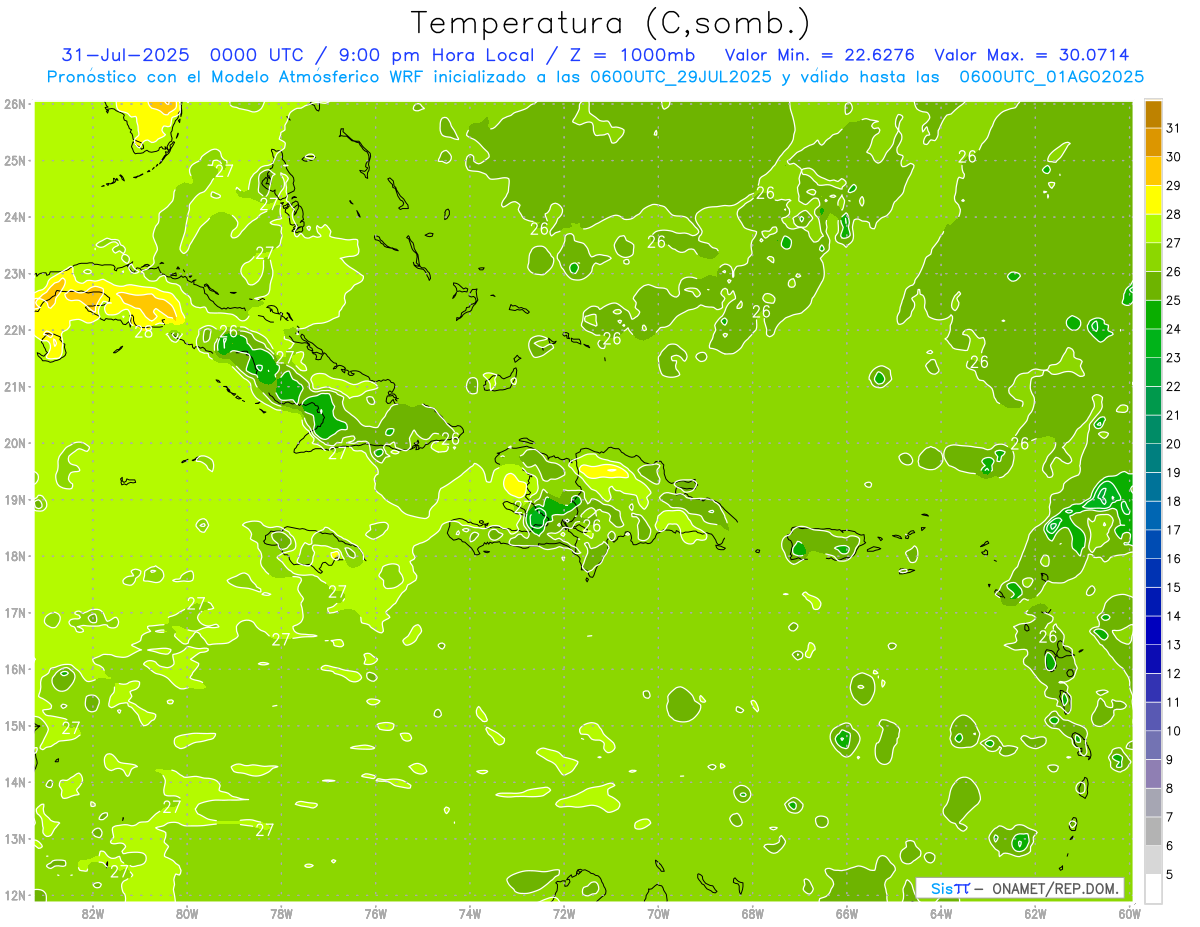Screen dimensions: 1200x927
Task: Click legend value 20
Action: click(1174, 444)
